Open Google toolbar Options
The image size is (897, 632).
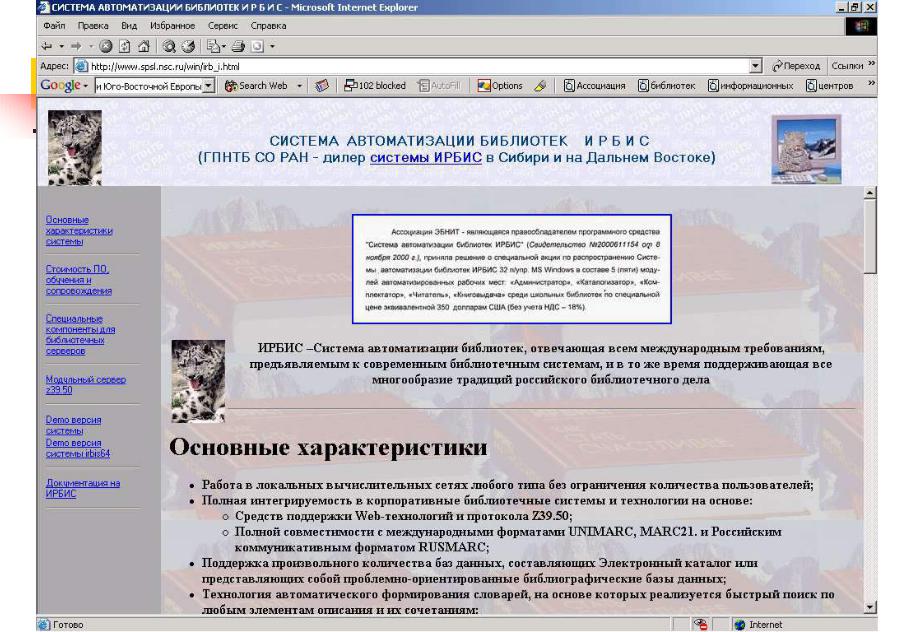501,86
